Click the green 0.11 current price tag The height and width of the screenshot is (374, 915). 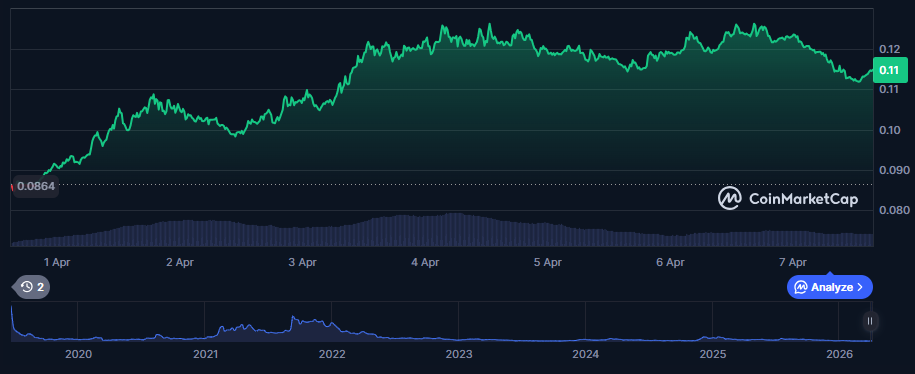click(x=890, y=70)
